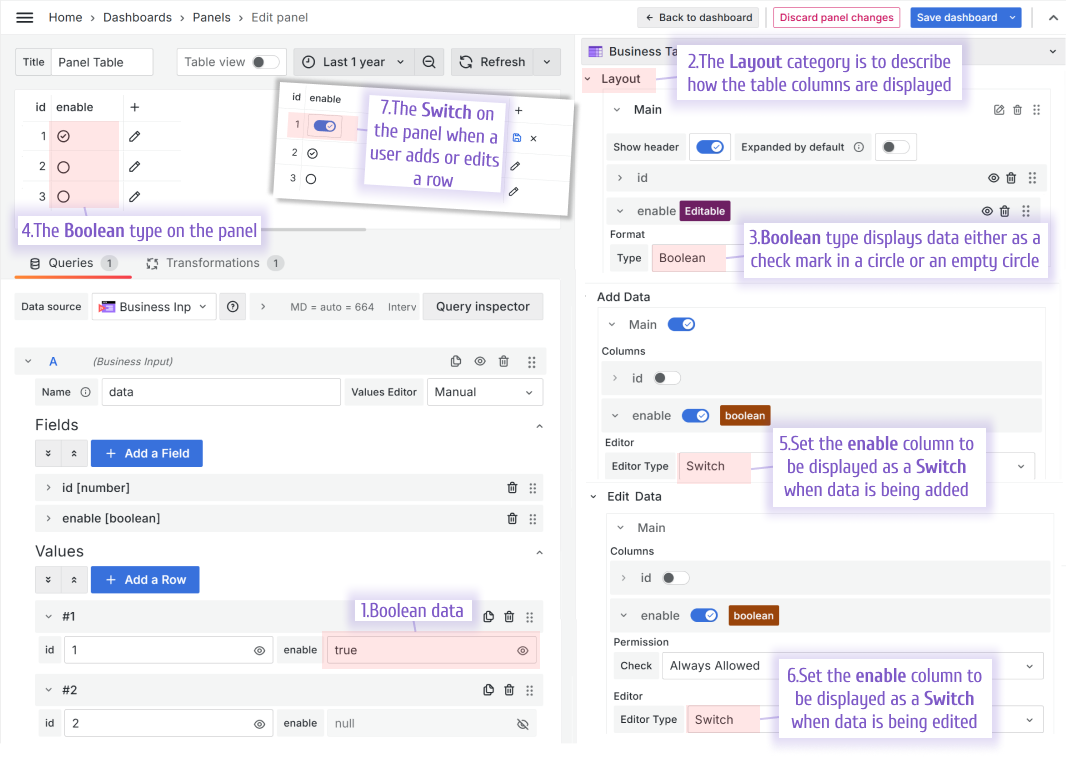The height and width of the screenshot is (757, 1066).
Task: Go to Dashboards in the breadcrumb
Action: (x=137, y=17)
